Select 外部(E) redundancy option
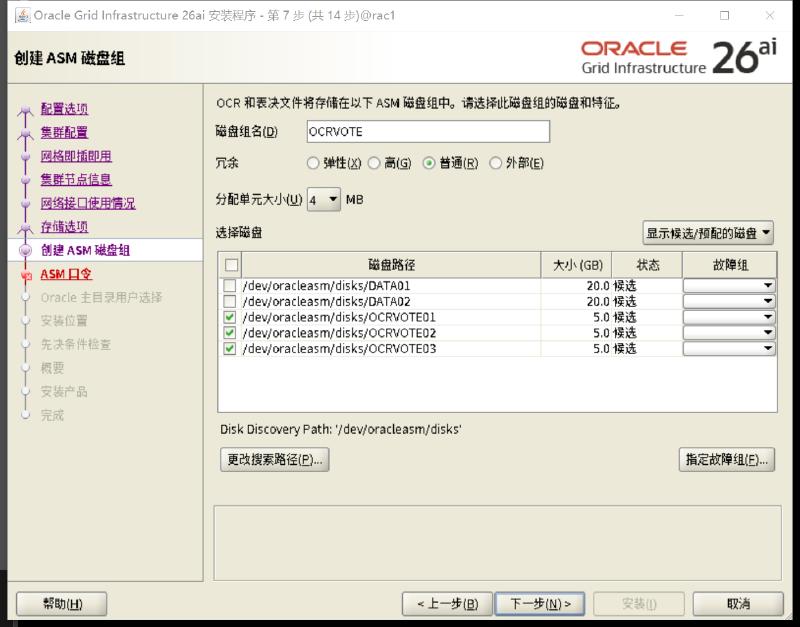800x627 pixels. pos(495,163)
